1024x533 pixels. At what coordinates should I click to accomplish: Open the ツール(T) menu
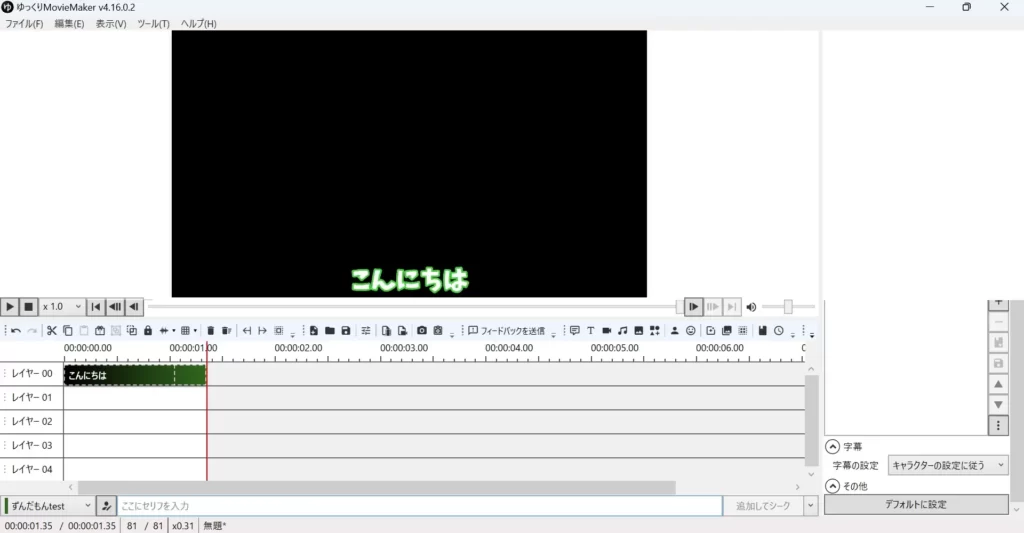(153, 24)
